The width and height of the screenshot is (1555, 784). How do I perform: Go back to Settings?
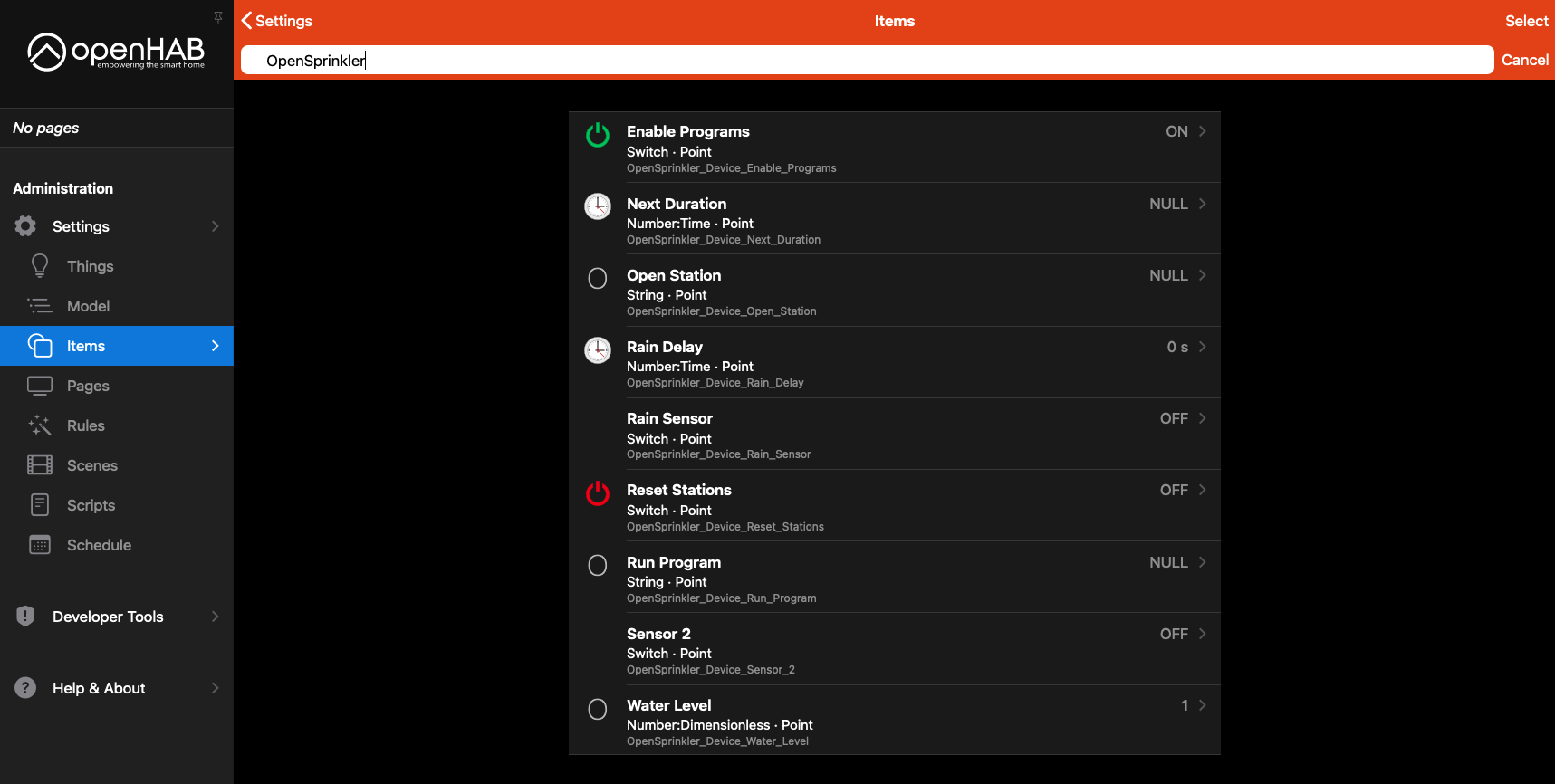pyautogui.click(x=277, y=21)
